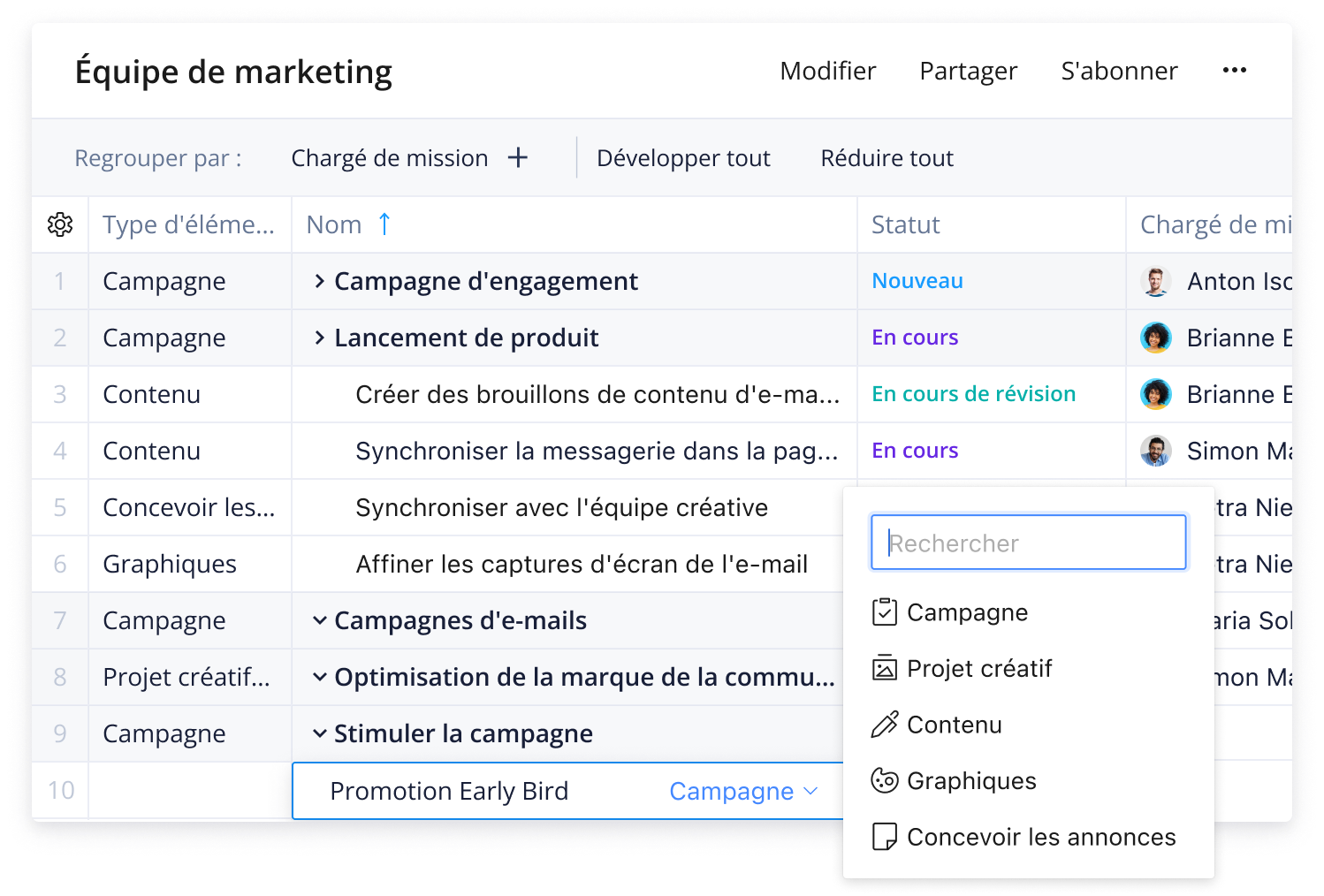Screen dimensions: 1324x896
Task: Expand the Lancement de produit row
Action: 320,338
